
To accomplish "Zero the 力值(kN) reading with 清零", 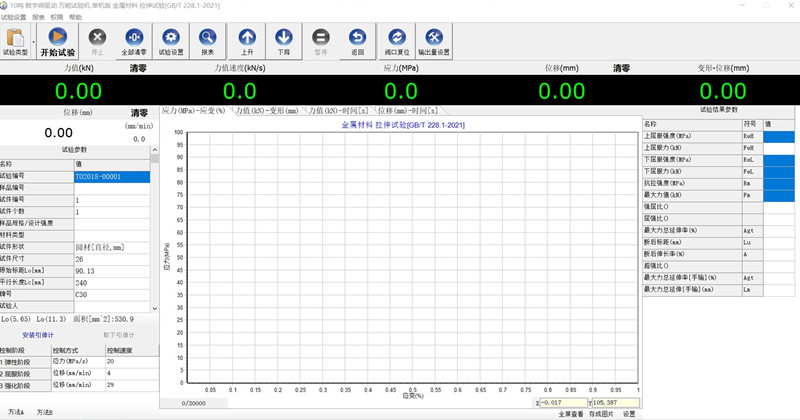I will 138,68.
